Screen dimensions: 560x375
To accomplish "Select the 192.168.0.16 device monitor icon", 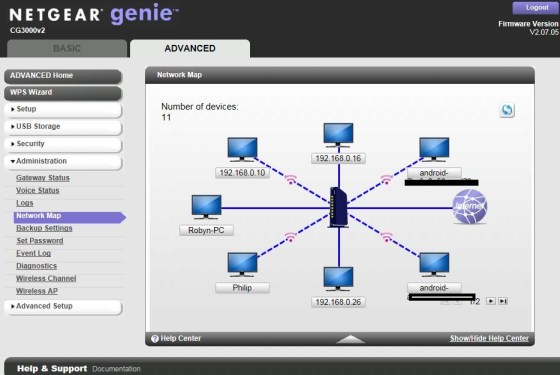I will pos(338,135).
